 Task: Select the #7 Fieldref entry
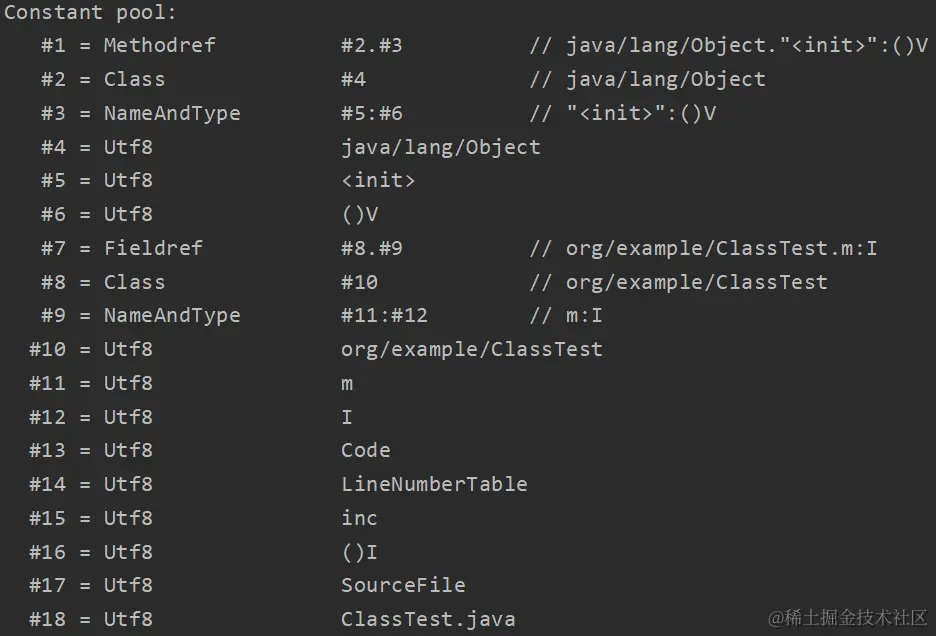click(459, 248)
